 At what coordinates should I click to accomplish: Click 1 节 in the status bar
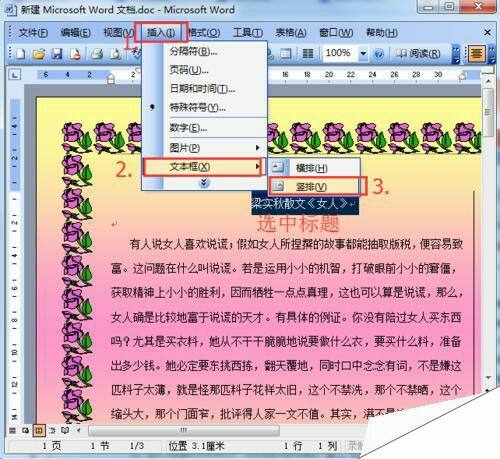click(x=100, y=446)
